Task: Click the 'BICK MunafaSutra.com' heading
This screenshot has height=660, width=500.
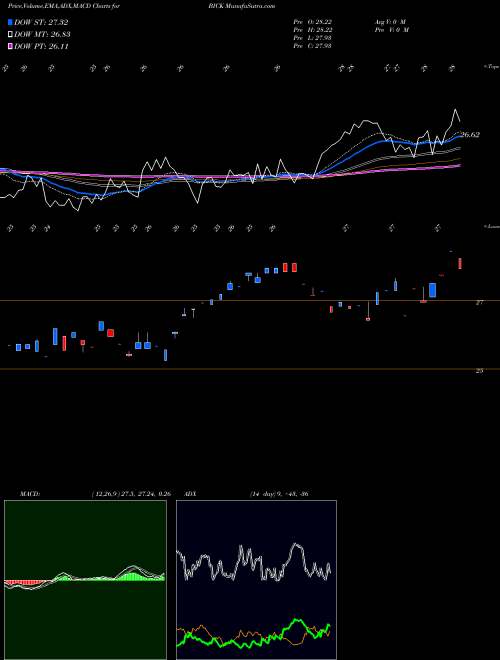Action: [241, 6]
